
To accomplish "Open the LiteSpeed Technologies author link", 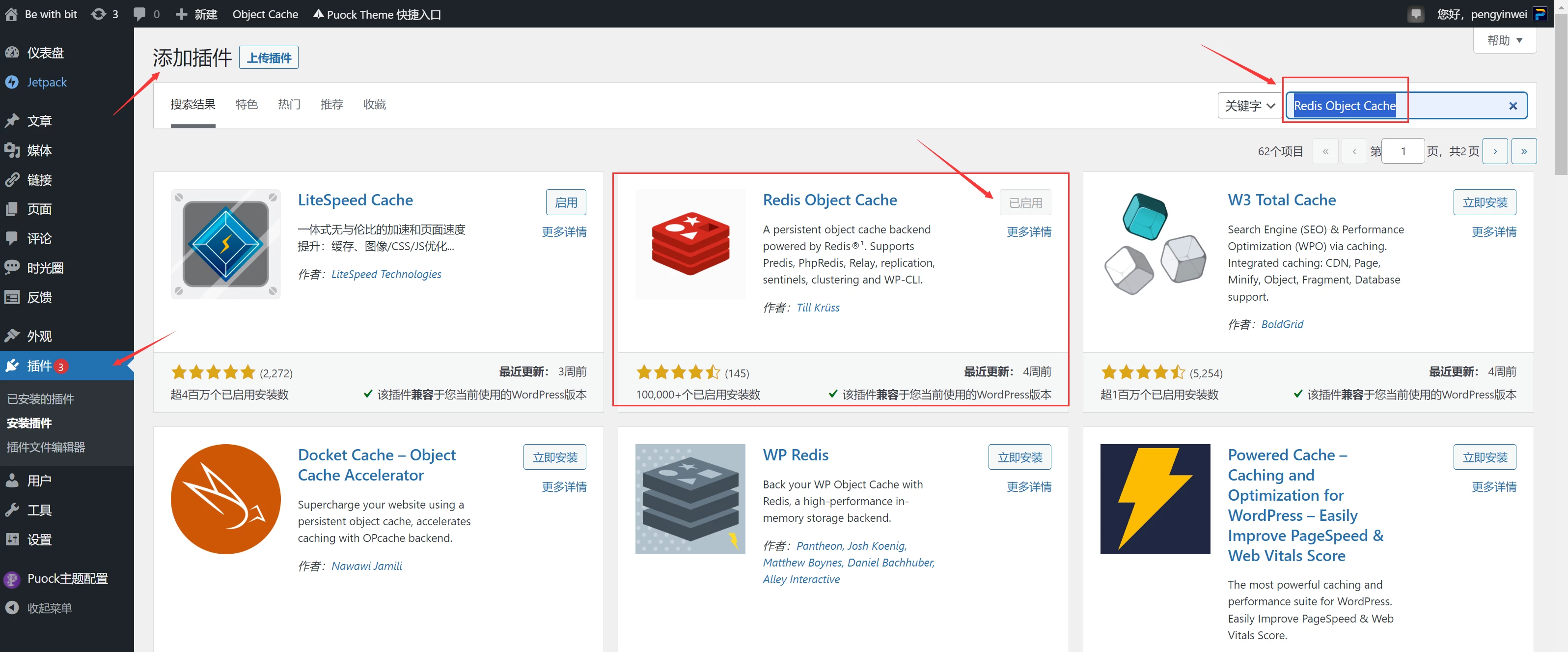I will click(x=386, y=274).
